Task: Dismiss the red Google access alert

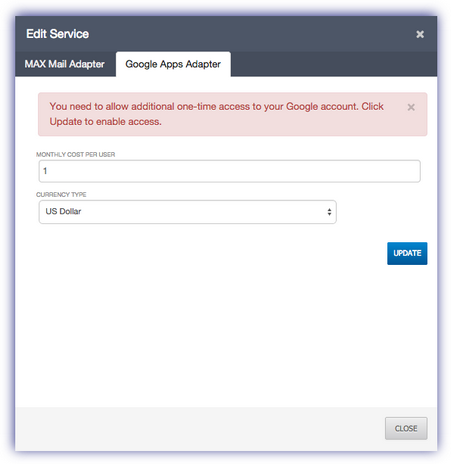Action: [x=411, y=107]
